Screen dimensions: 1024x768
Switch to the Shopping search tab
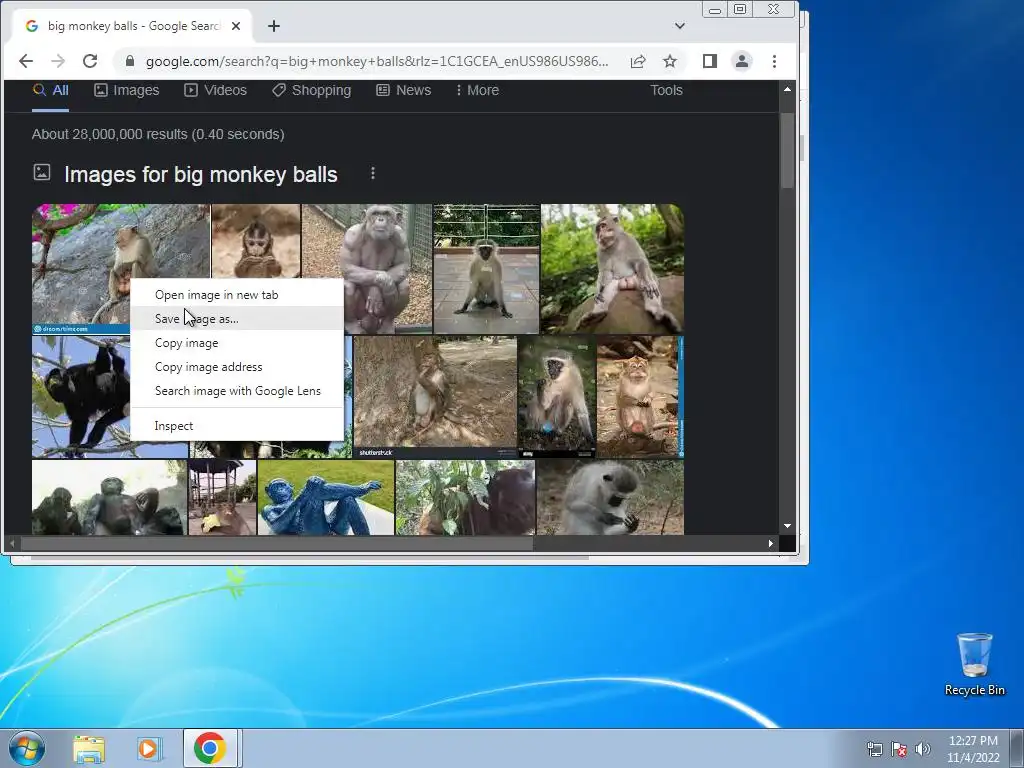(x=312, y=90)
